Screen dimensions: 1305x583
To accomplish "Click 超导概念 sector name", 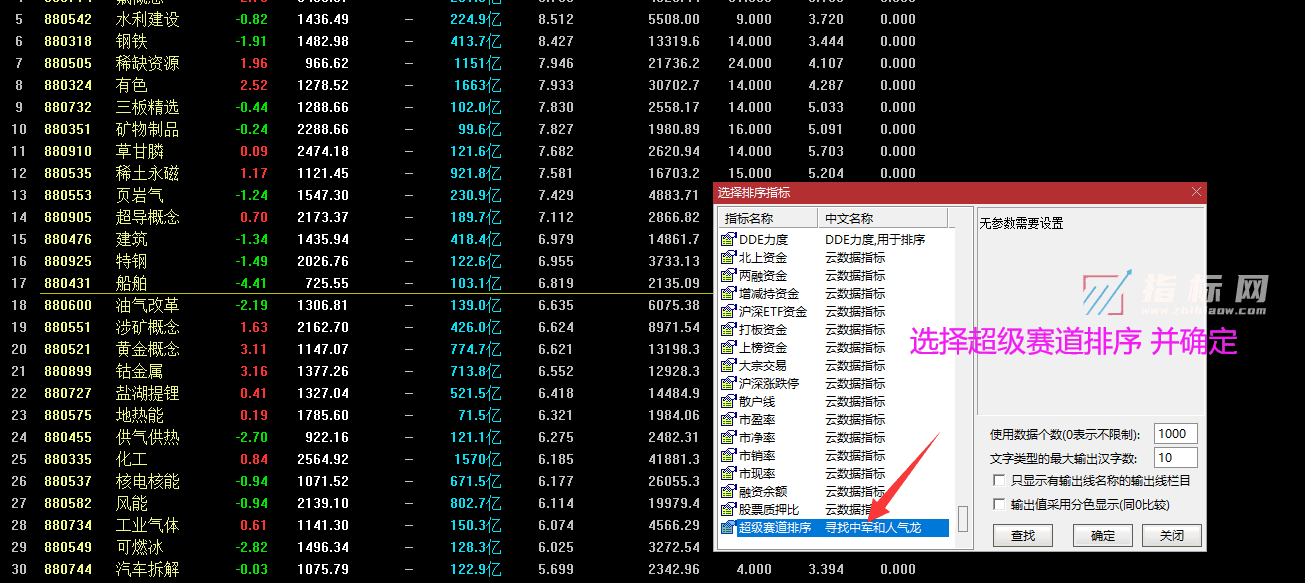I will coord(148,217).
